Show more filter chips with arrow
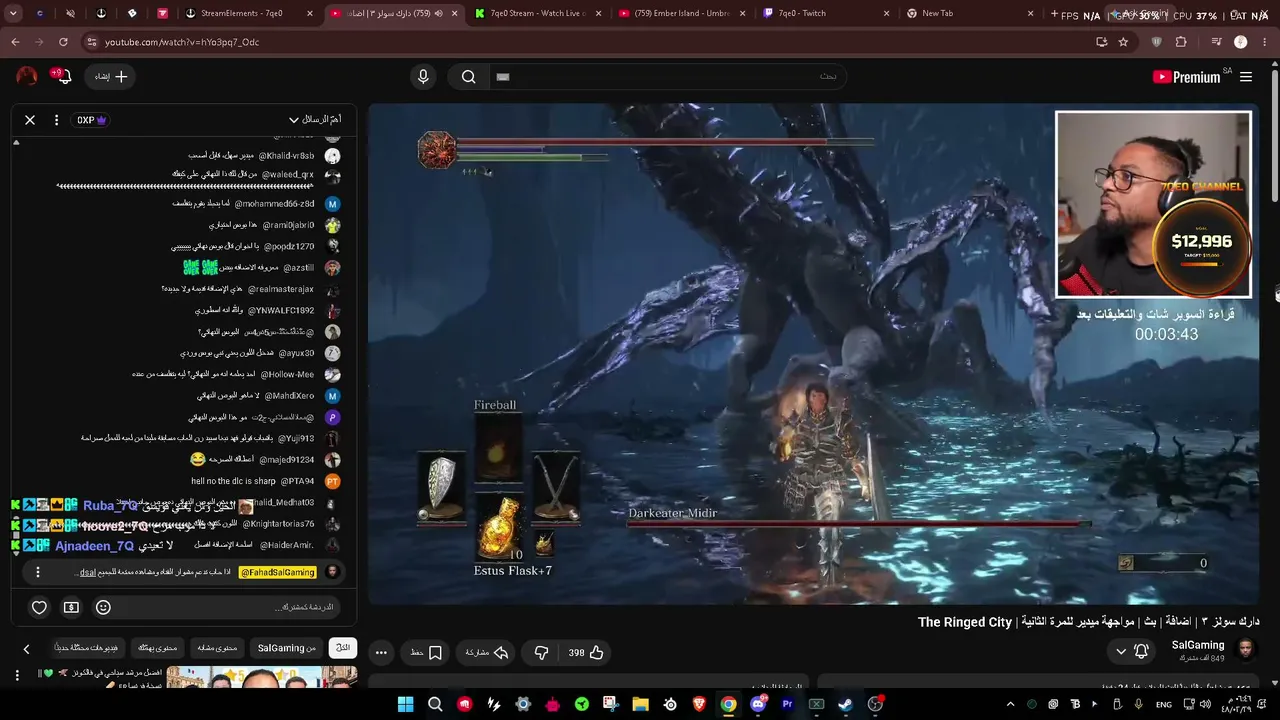 pyautogui.click(x=27, y=649)
